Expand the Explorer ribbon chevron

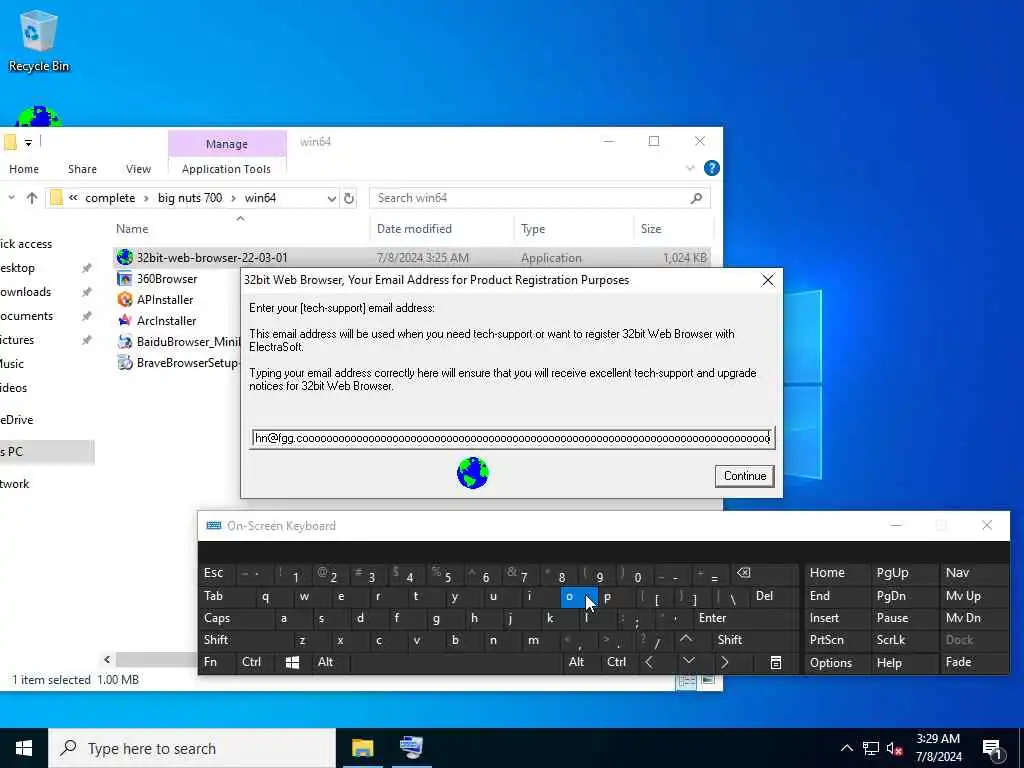[x=690, y=168]
